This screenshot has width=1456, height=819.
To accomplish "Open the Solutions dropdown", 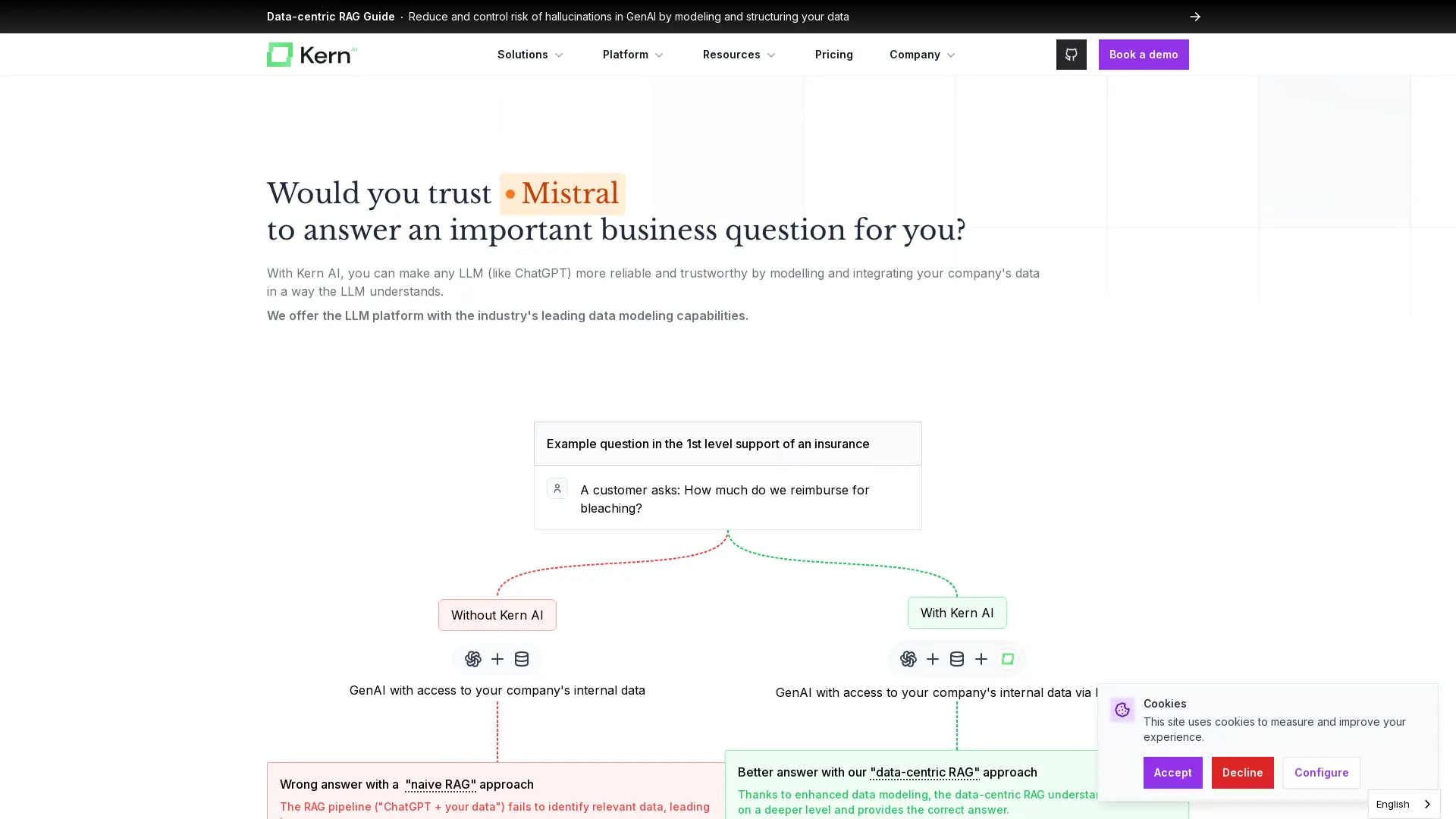I will tap(529, 54).
